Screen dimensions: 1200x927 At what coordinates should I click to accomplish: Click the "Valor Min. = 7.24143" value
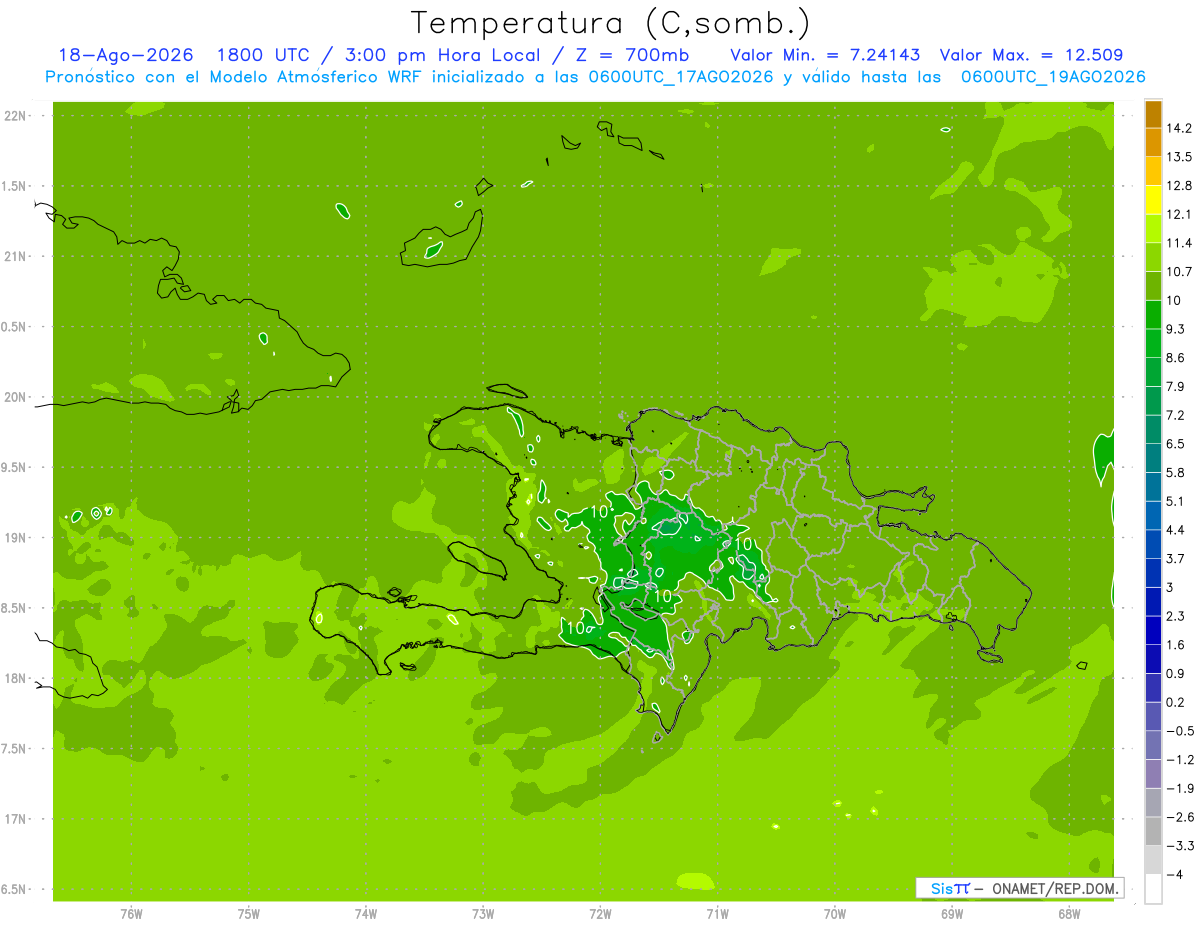[x=825, y=55]
